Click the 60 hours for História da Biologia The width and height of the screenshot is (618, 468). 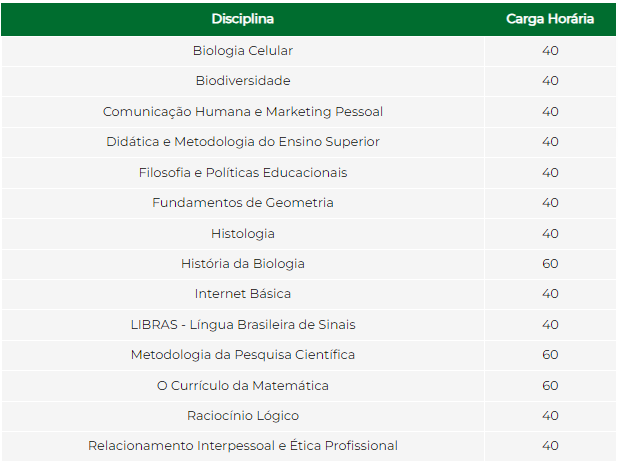click(x=550, y=264)
